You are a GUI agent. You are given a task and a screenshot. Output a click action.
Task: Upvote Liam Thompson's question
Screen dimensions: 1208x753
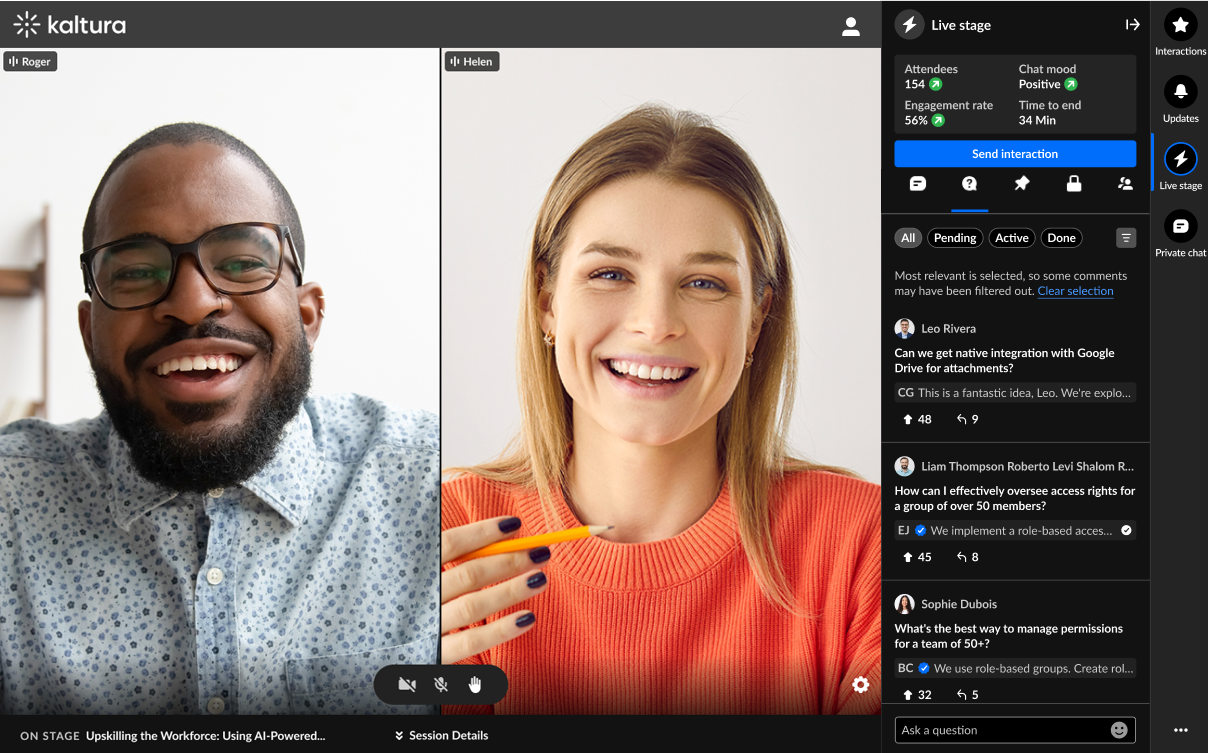click(x=917, y=557)
